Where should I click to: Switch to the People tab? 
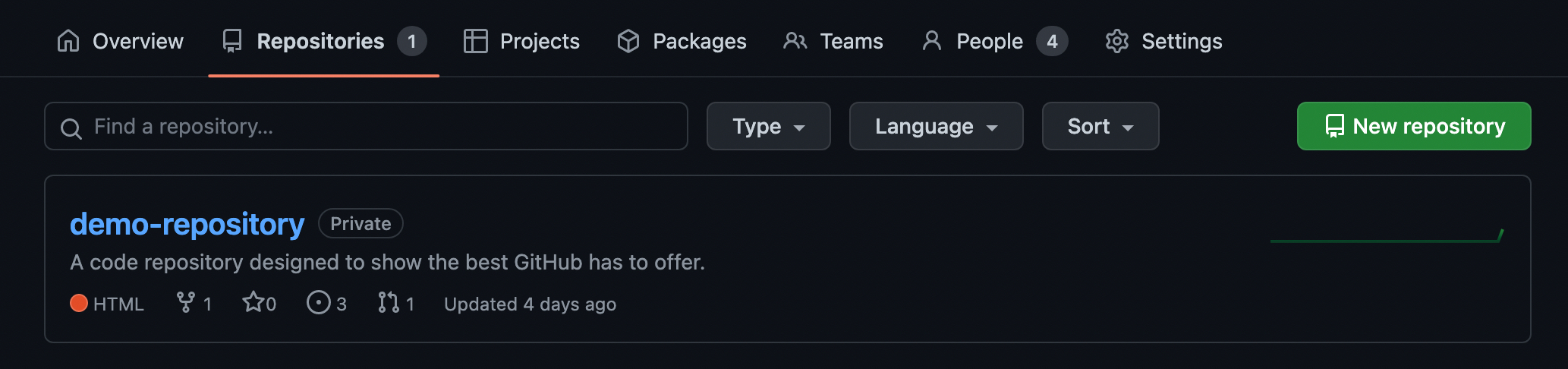pos(989,41)
